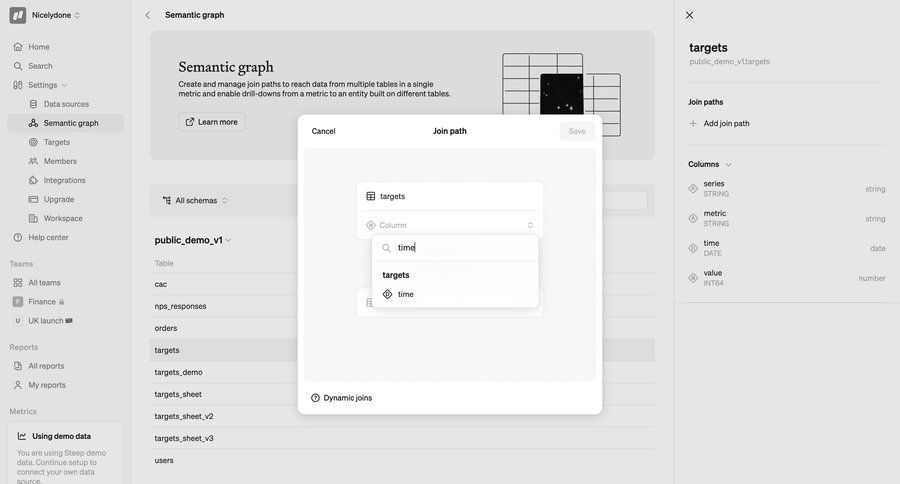Click the Settings grid icon in sidebar
The image size is (900, 484).
pos(18,85)
